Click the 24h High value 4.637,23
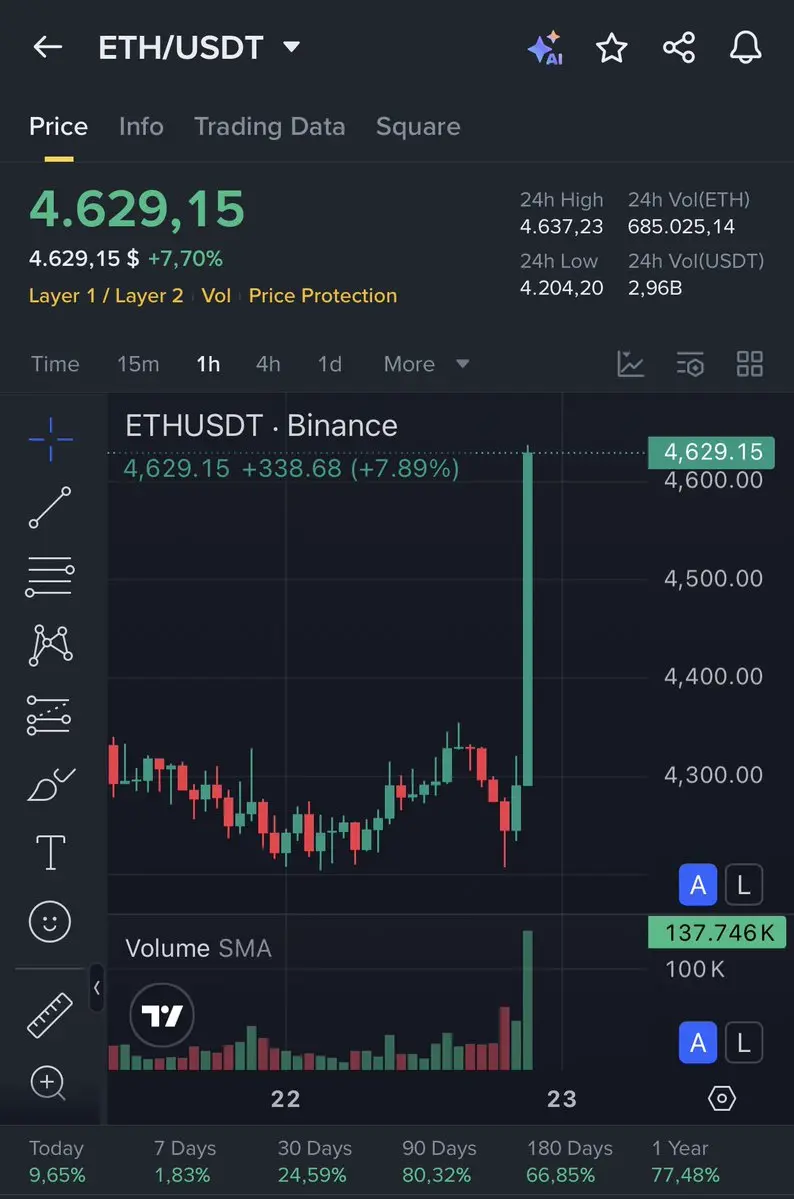Image resolution: width=794 pixels, height=1199 pixels. pyautogui.click(x=561, y=227)
